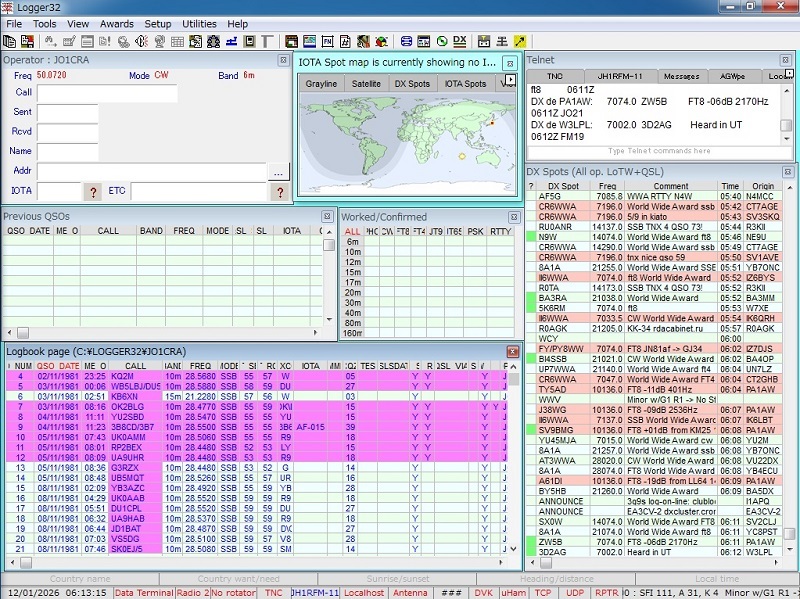Click the DX icon in the toolbar
This screenshot has height=599, width=800.
460,41
